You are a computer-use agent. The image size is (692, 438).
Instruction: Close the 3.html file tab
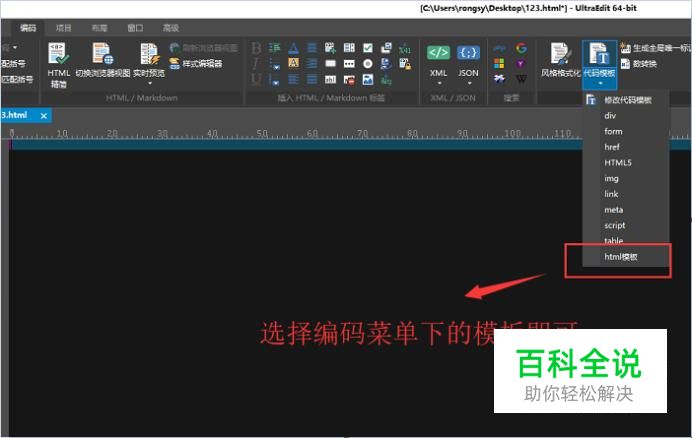pyautogui.click(x=44, y=116)
